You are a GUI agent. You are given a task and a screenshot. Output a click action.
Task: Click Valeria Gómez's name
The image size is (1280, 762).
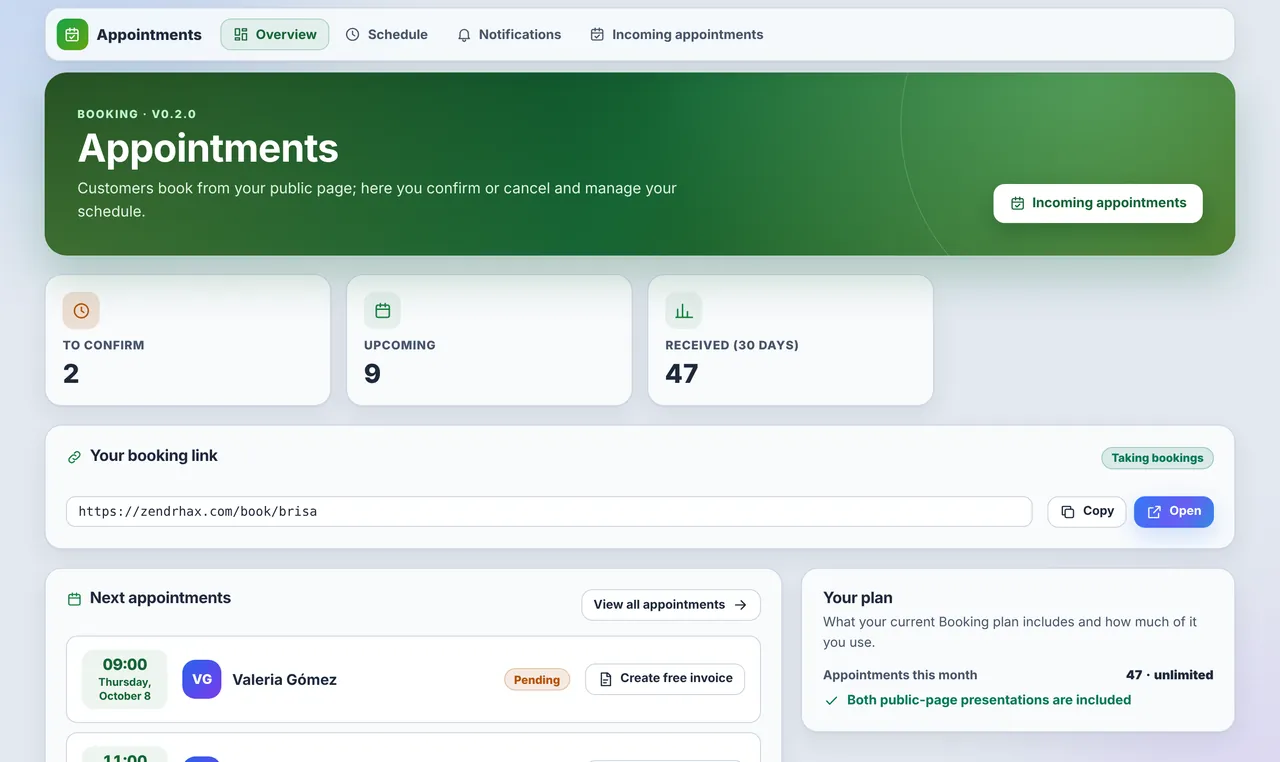[x=285, y=680]
